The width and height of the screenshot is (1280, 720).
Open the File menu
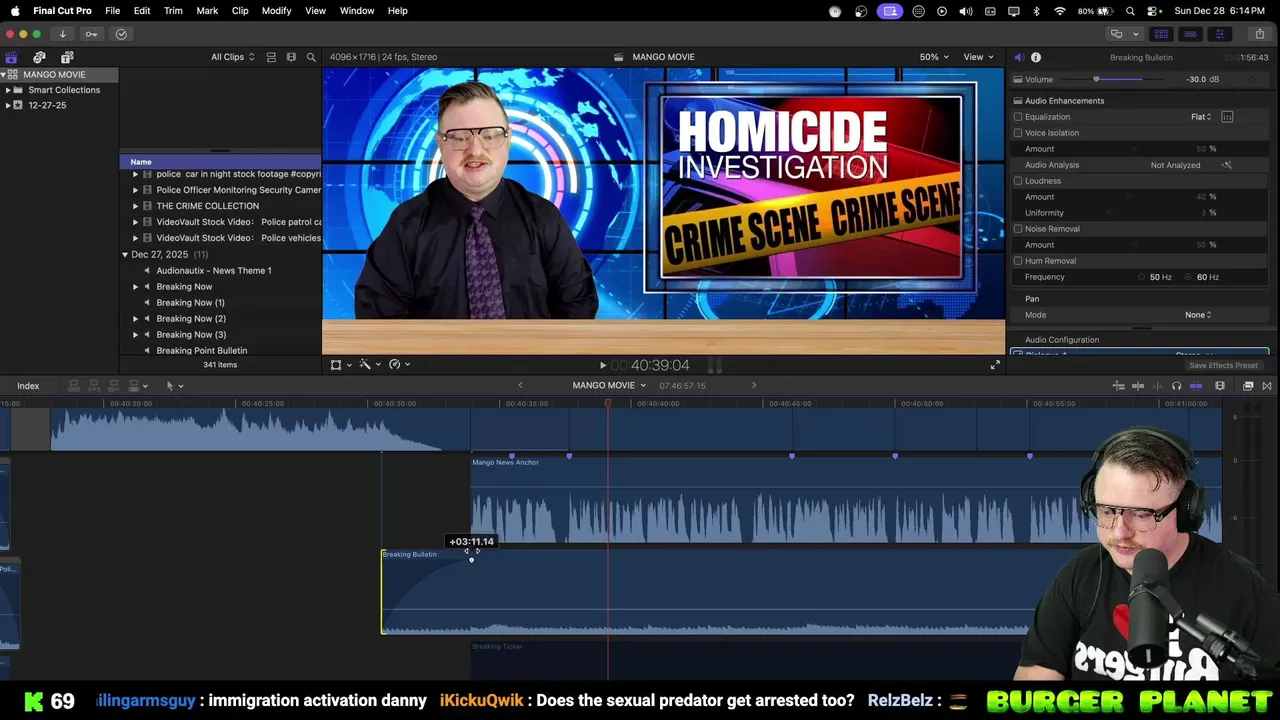pos(113,11)
